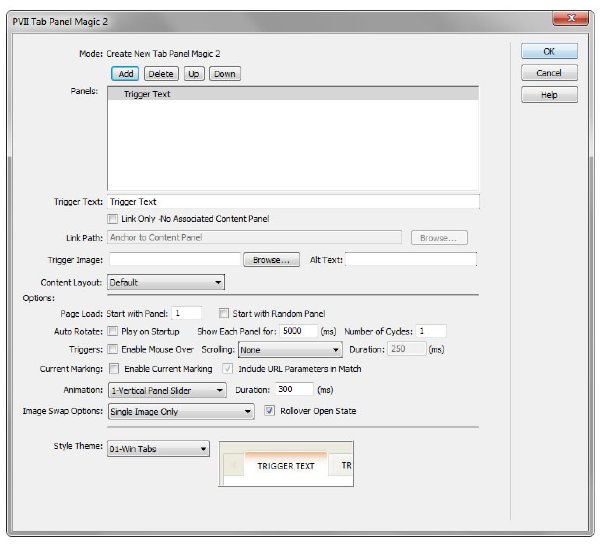The image size is (600, 547).
Task: Edit the Number of Cycles field
Action: pos(431,331)
